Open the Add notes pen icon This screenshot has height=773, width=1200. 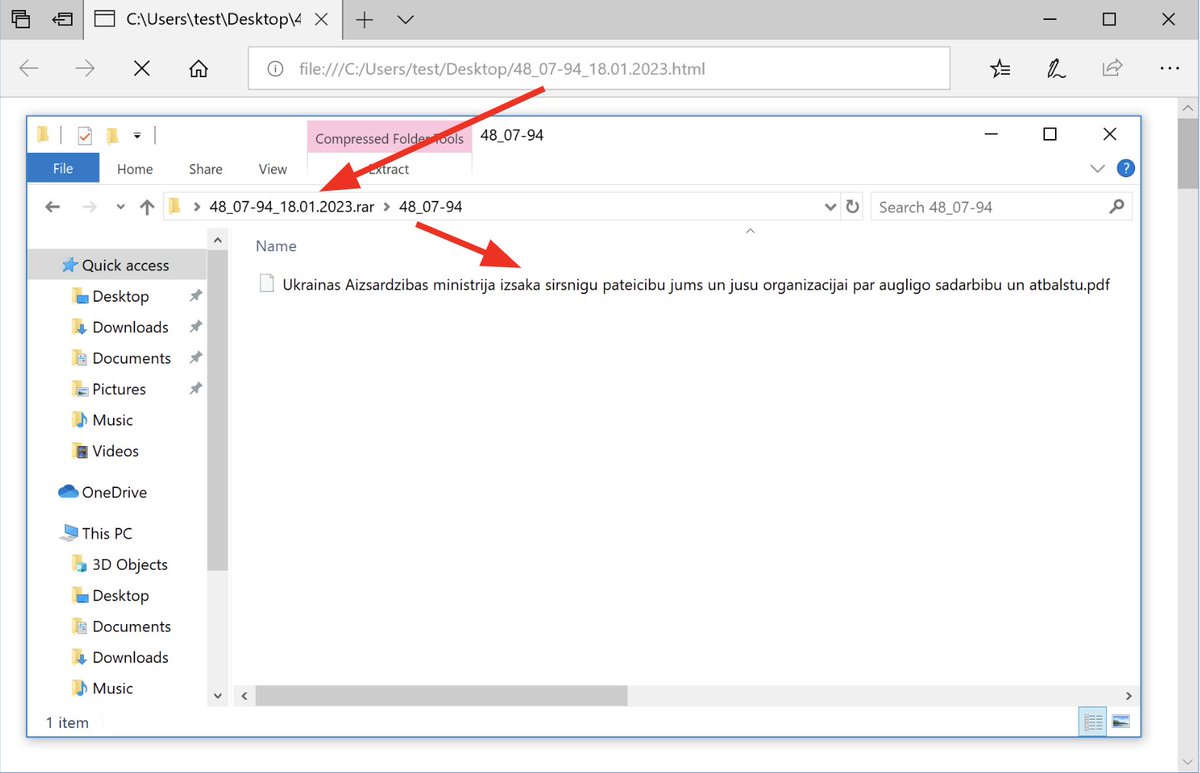pyautogui.click(x=1056, y=69)
